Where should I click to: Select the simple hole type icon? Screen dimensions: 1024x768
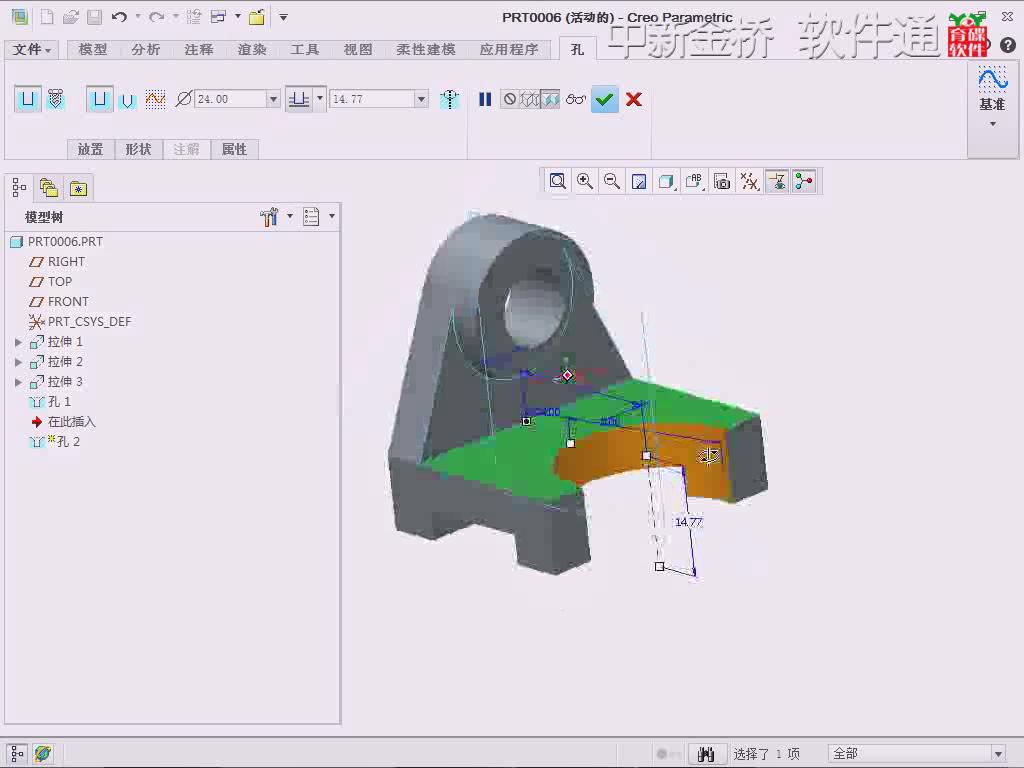27,99
